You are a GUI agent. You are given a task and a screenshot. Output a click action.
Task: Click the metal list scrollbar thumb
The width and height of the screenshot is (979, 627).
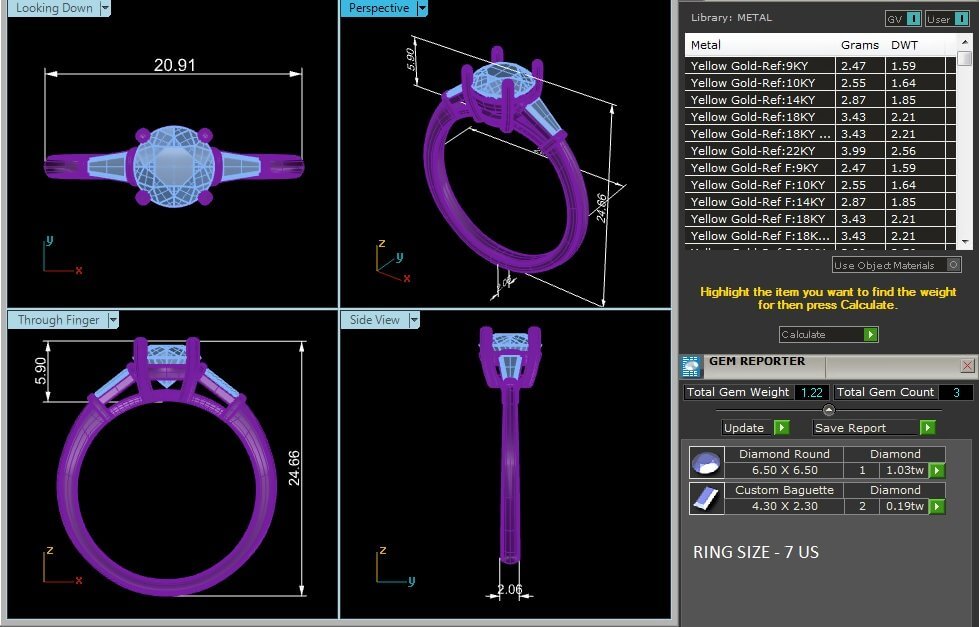coord(965,58)
